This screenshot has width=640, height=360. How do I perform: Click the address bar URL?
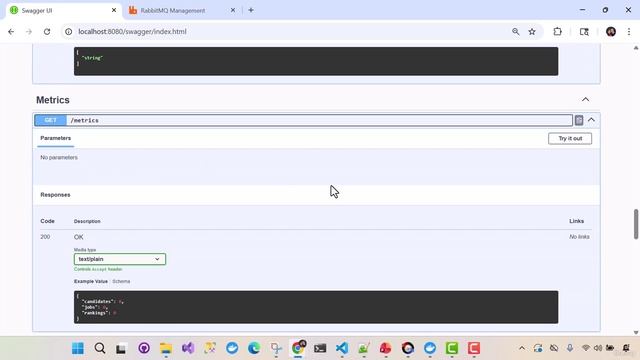(x=132, y=31)
